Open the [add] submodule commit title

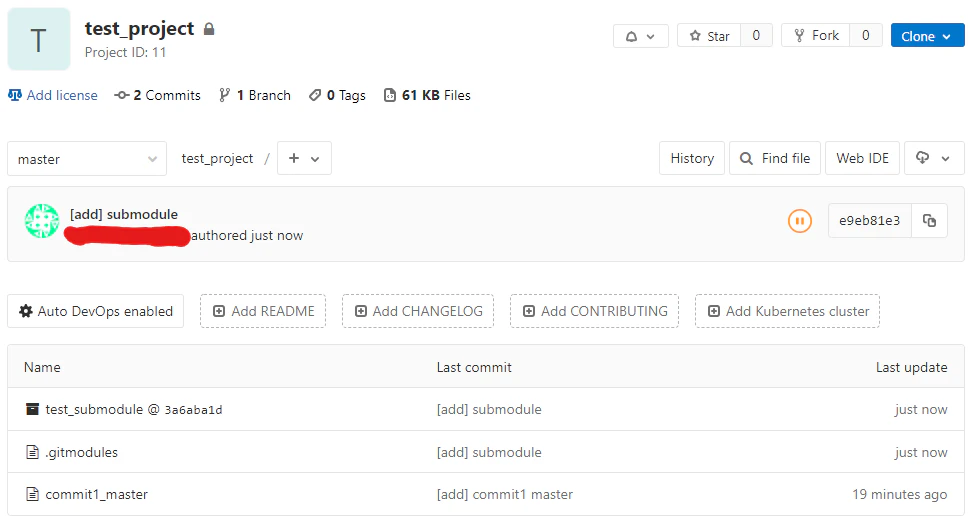(124, 214)
